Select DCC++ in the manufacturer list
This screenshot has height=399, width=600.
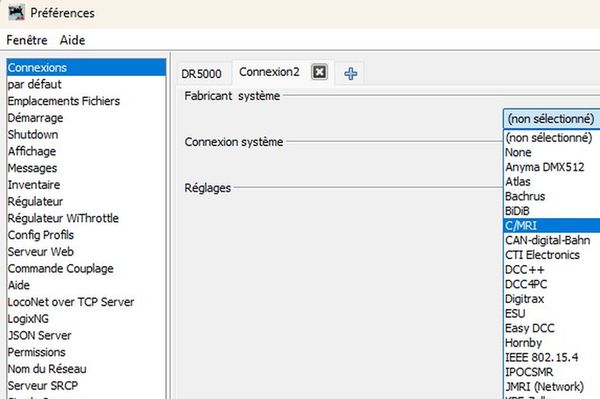click(551, 270)
